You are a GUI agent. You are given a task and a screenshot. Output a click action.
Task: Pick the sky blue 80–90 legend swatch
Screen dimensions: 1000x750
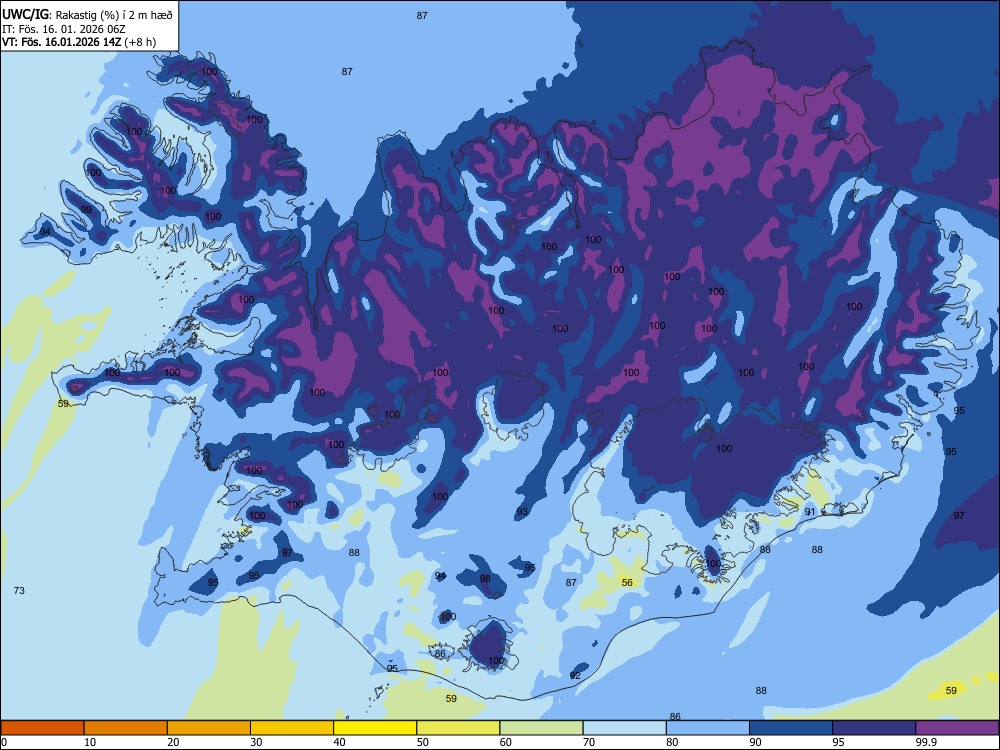[x=708, y=728]
